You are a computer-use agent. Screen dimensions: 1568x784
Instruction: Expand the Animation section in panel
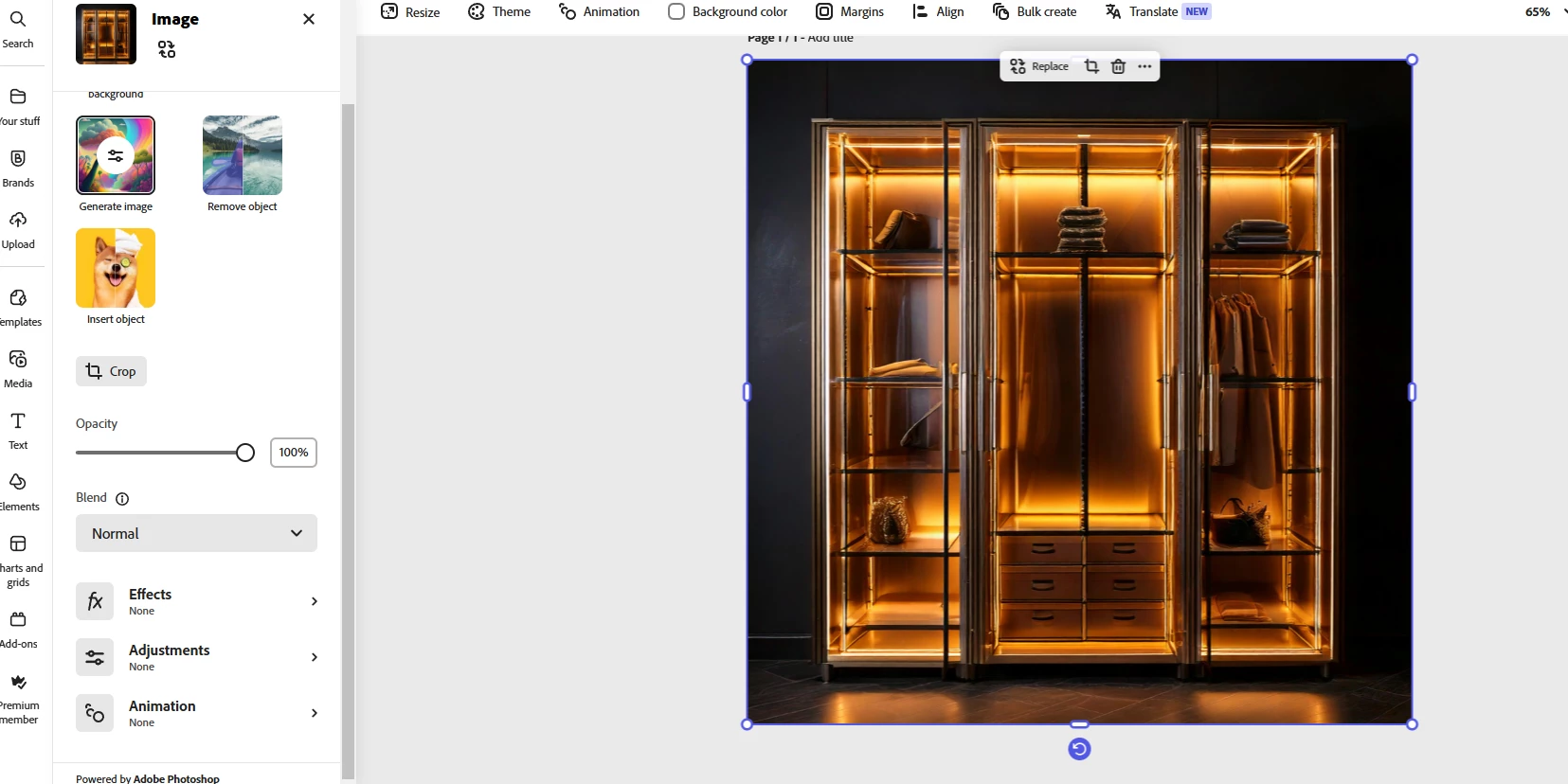click(x=196, y=713)
